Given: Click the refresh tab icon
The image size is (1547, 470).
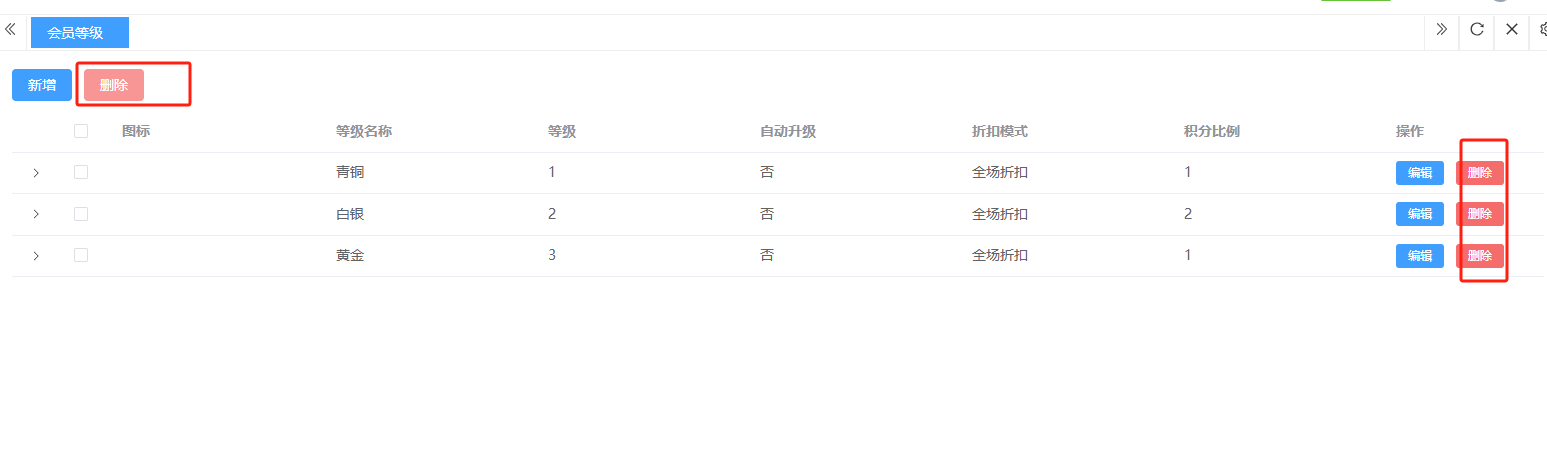Looking at the screenshot, I should [1476, 30].
